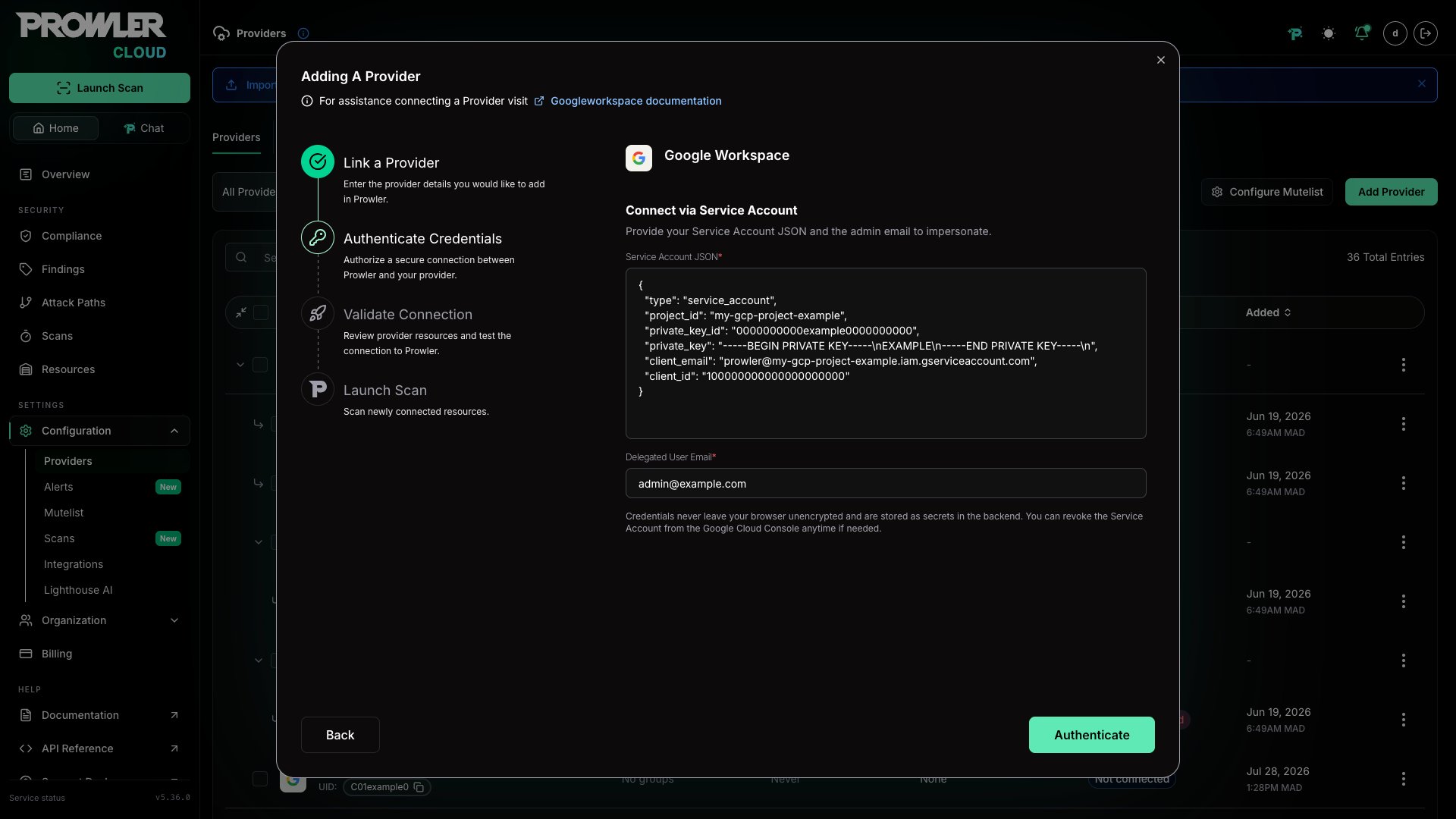
Task: Close the Adding A Provider dialog
Action: [1161, 60]
